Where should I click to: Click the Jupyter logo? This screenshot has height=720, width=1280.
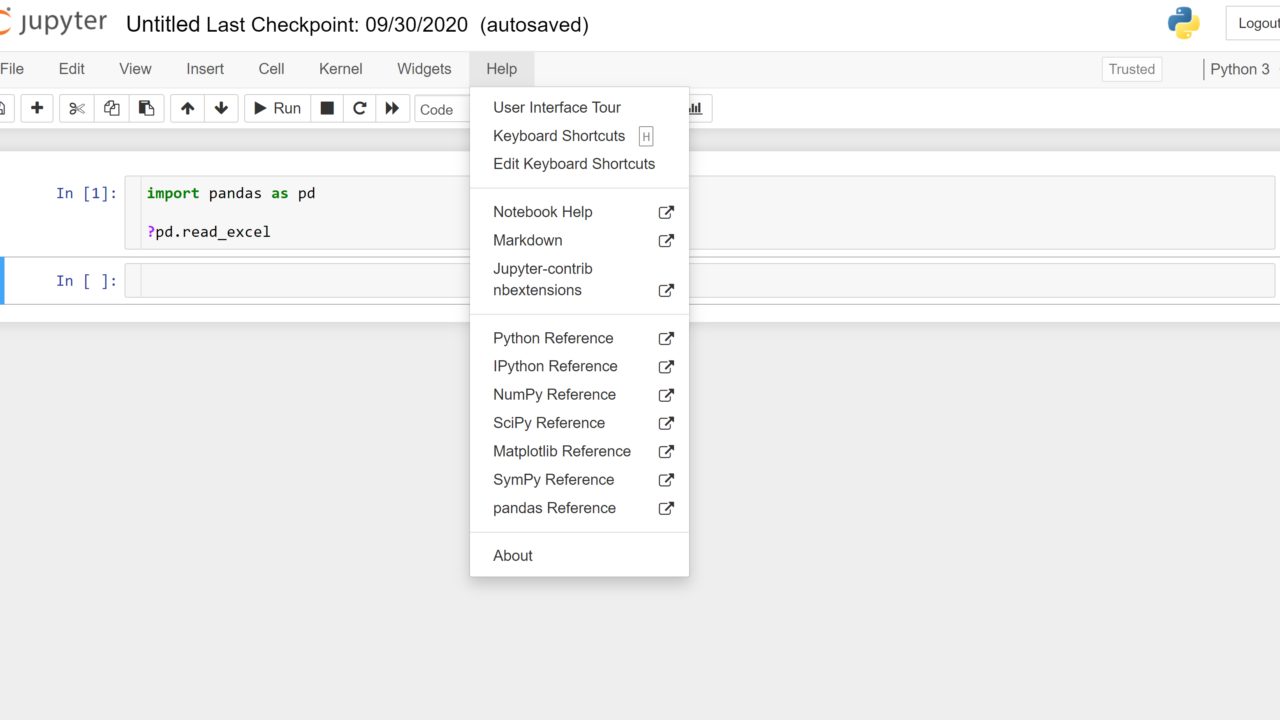click(53, 23)
